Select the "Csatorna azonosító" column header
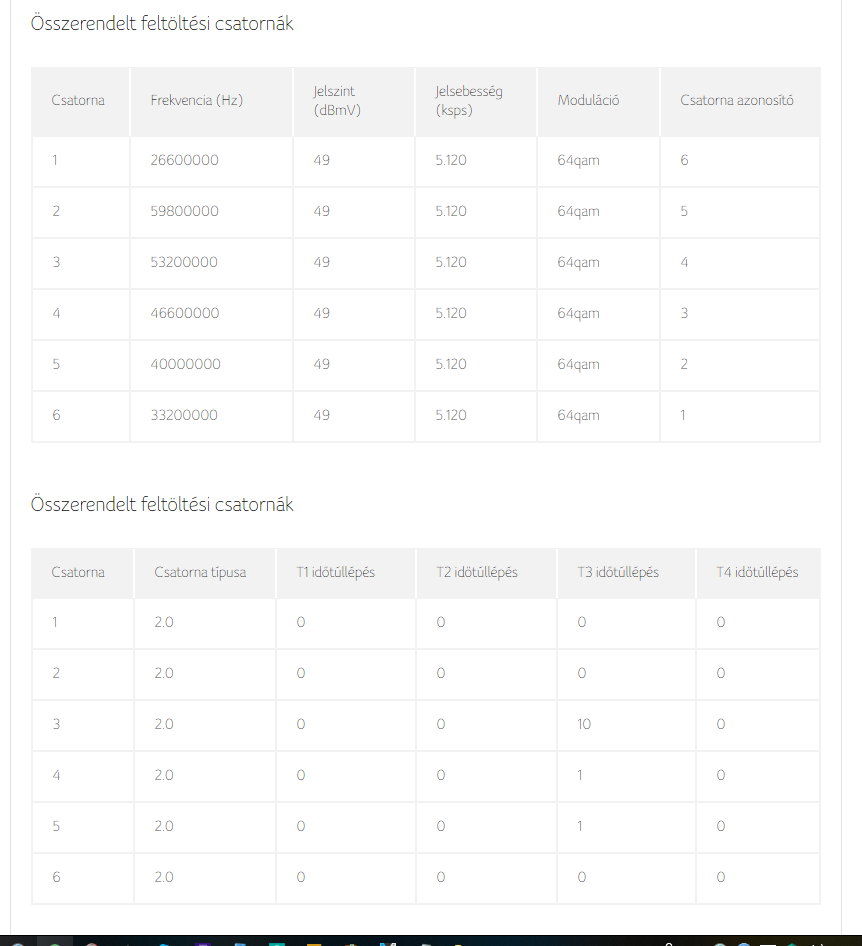862x946 pixels. coord(737,100)
